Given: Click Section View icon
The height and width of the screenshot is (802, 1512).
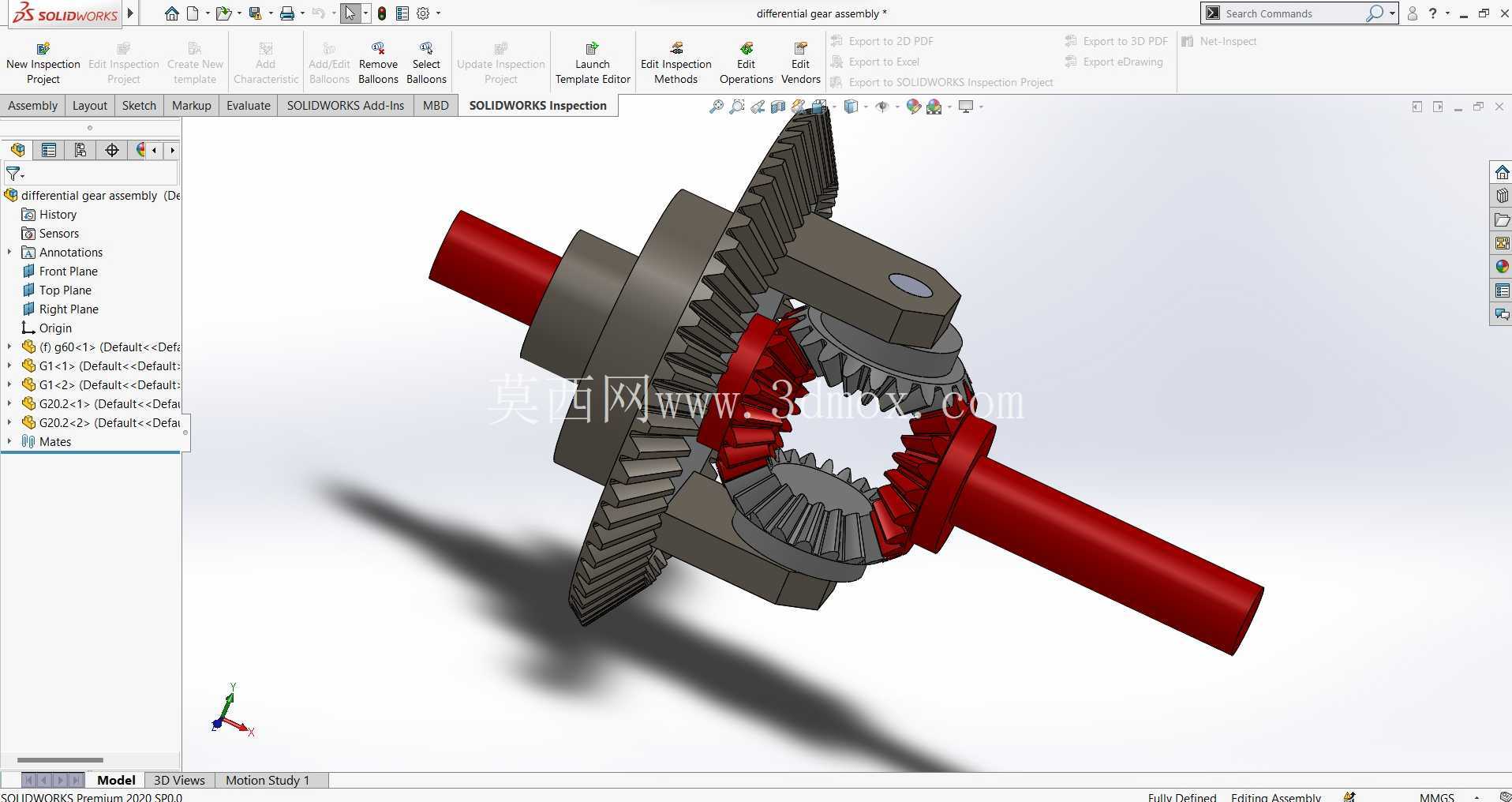Looking at the screenshot, I should (778, 107).
